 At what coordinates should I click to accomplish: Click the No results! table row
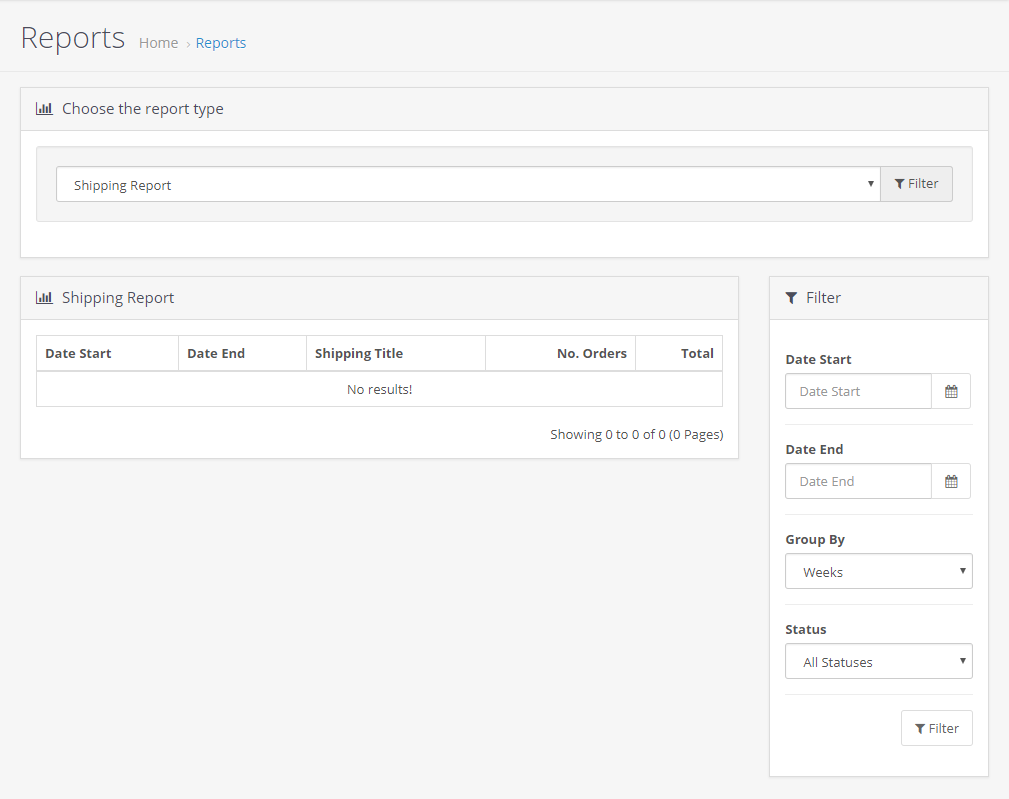click(x=379, y=389)
